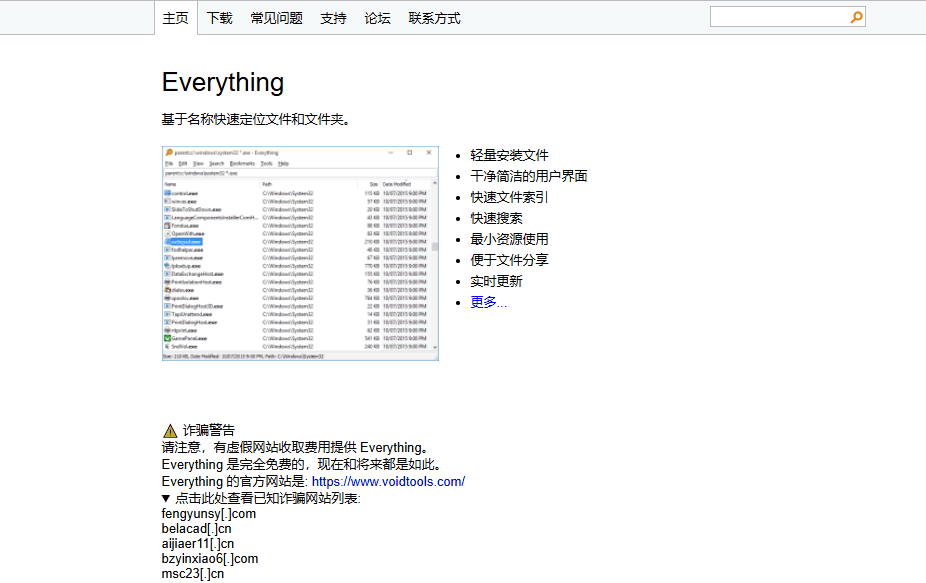Select the 干净简洁的用户界面 bullet text
The image size is (926, 583).
(529, 176)
